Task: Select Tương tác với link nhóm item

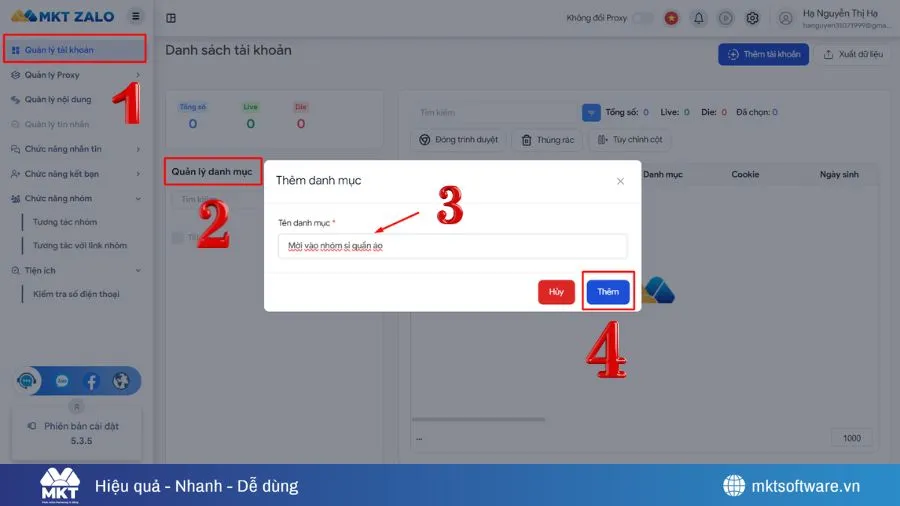Action: pyautogui.click(x=80, y=246)
